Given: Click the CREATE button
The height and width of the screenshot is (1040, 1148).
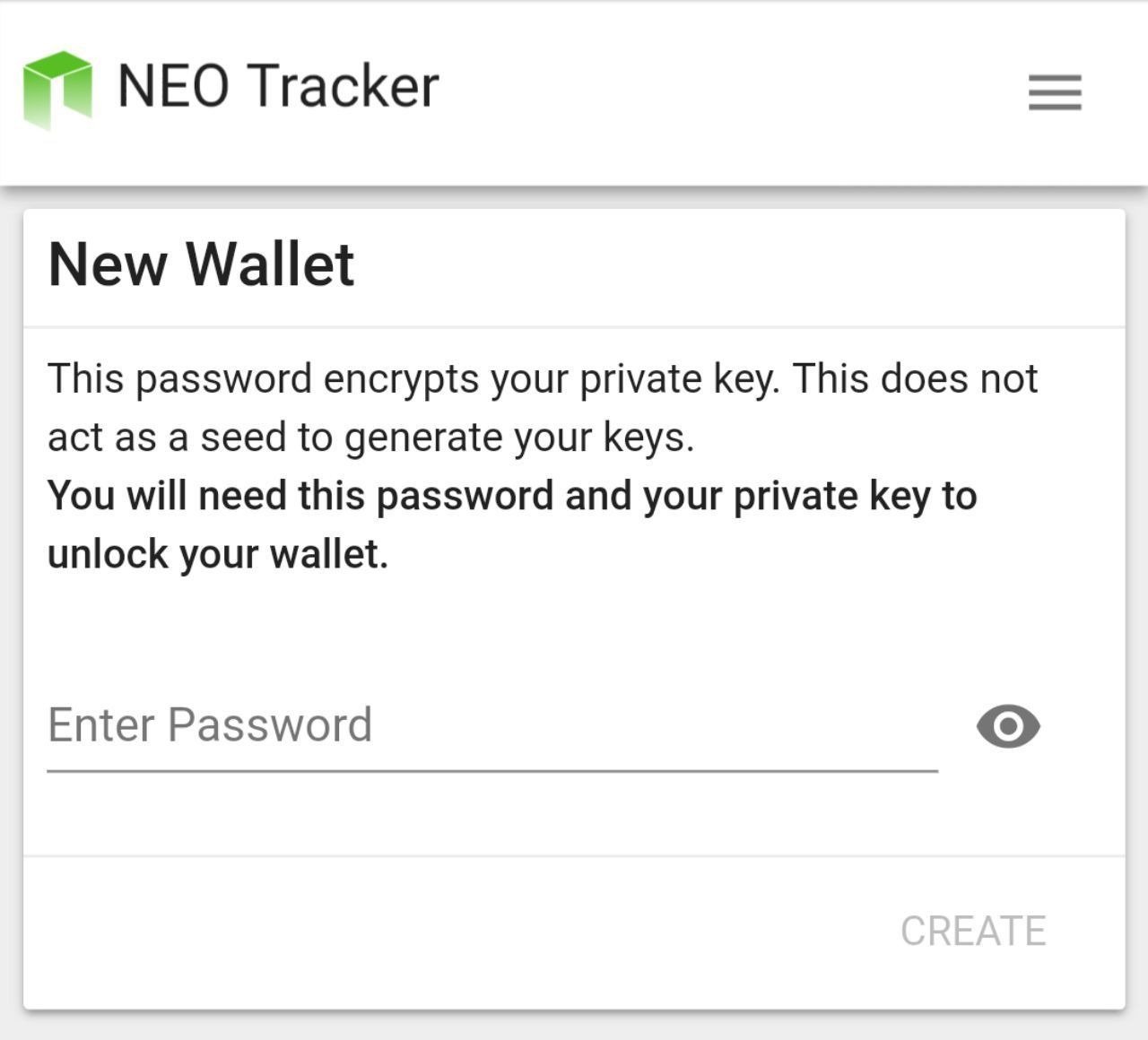Looking at the screenshot, I should pyautogui.click(x=973, y=932).
